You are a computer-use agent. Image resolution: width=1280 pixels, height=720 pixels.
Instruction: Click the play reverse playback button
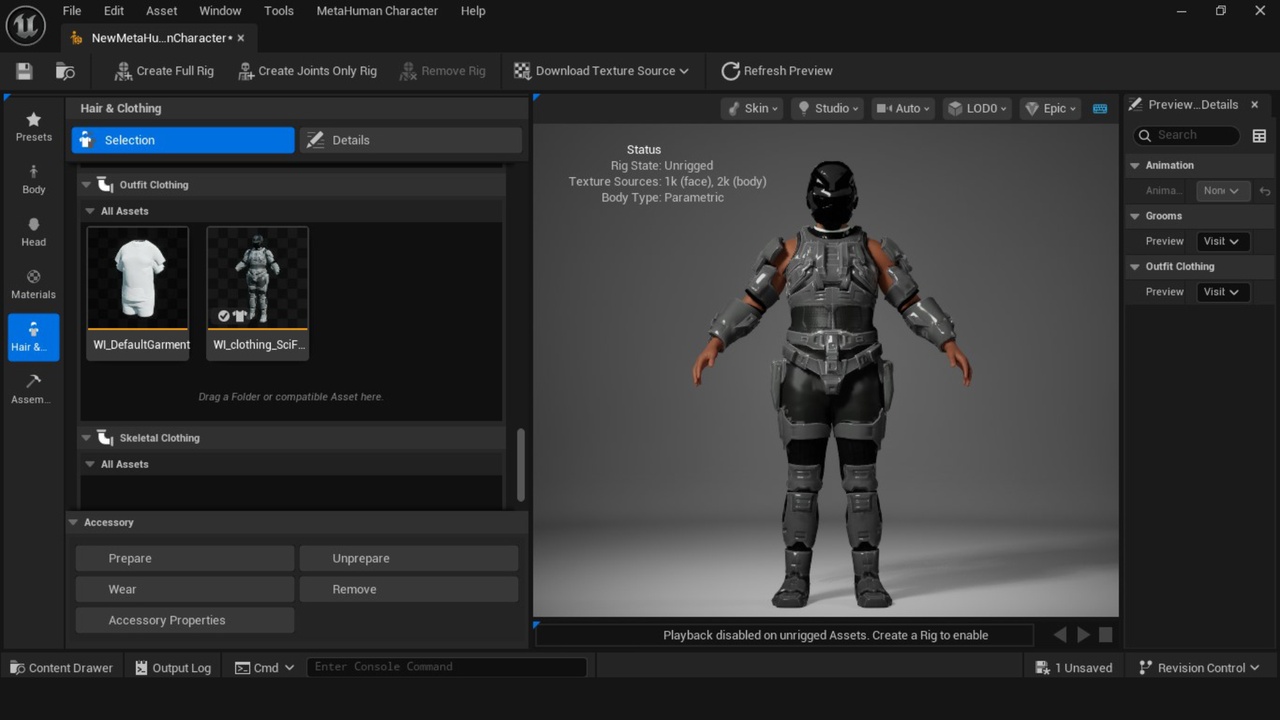click(1060, 635)
